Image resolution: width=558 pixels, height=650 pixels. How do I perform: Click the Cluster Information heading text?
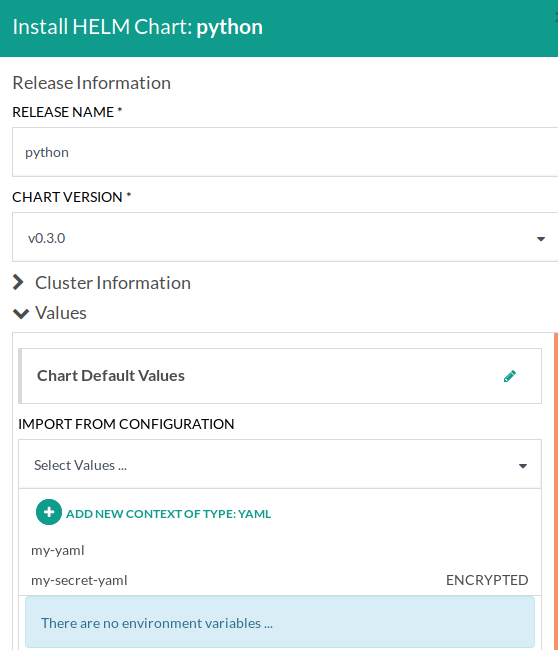113,283
